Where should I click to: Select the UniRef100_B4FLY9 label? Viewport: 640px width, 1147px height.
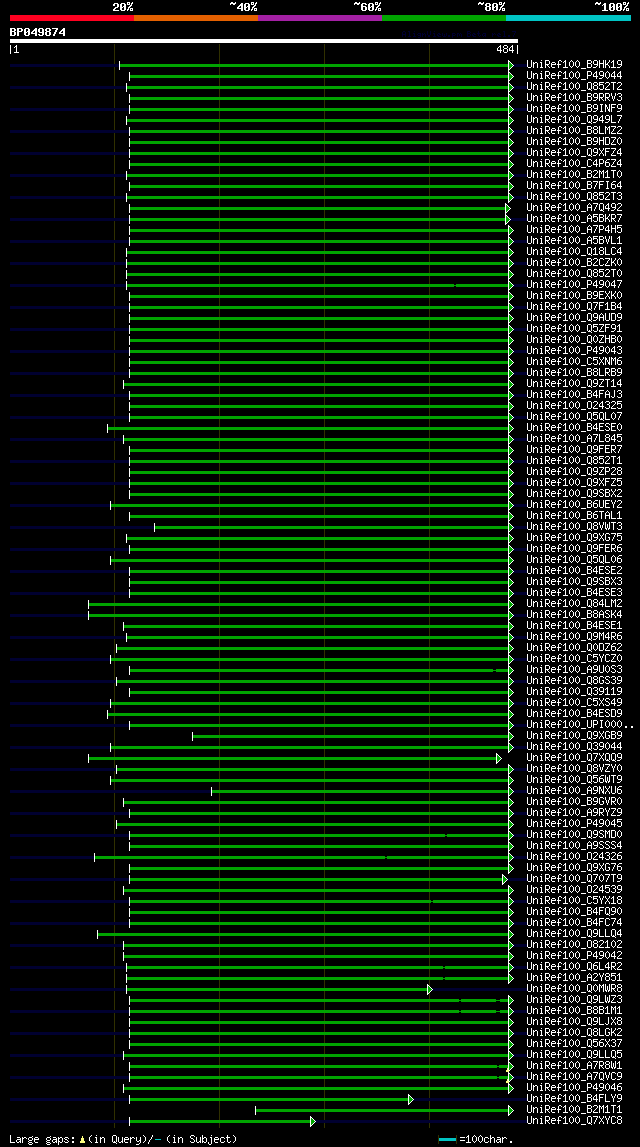point(574,1099)
